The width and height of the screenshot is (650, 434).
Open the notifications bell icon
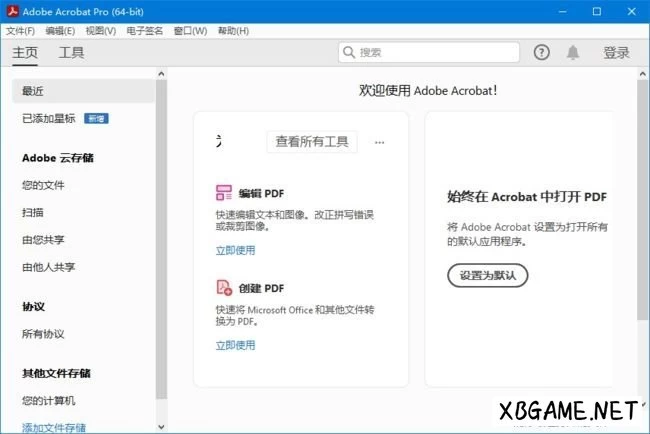[573, 53]
